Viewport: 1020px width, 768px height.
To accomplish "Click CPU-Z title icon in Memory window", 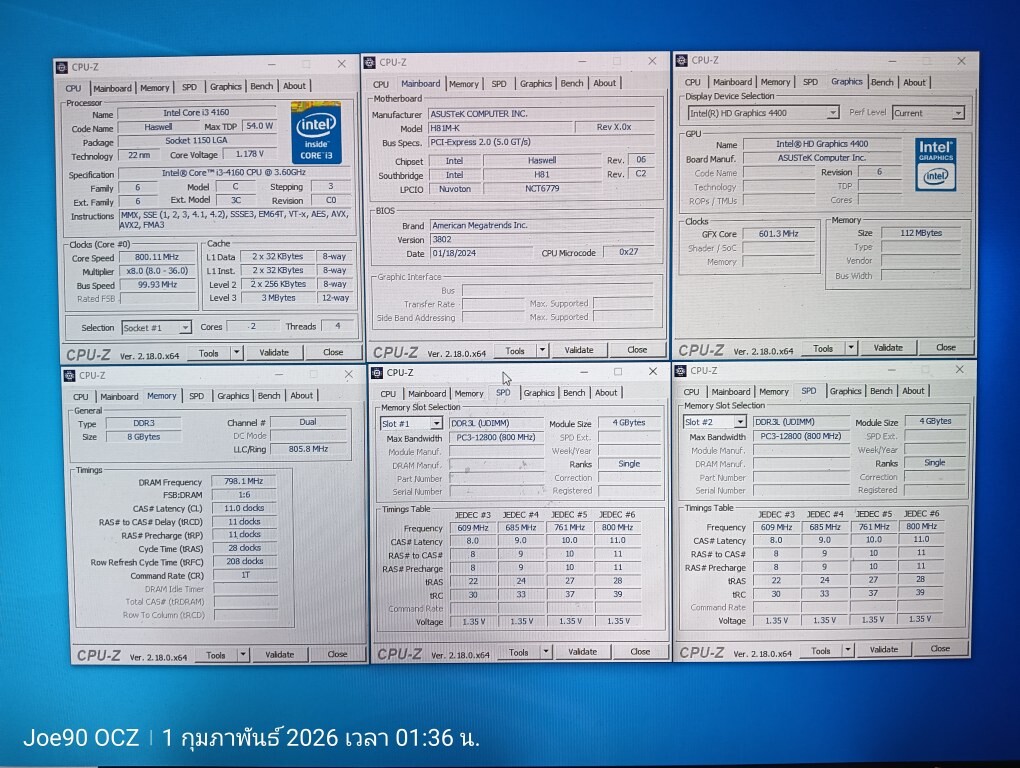I will click(69, 376).
